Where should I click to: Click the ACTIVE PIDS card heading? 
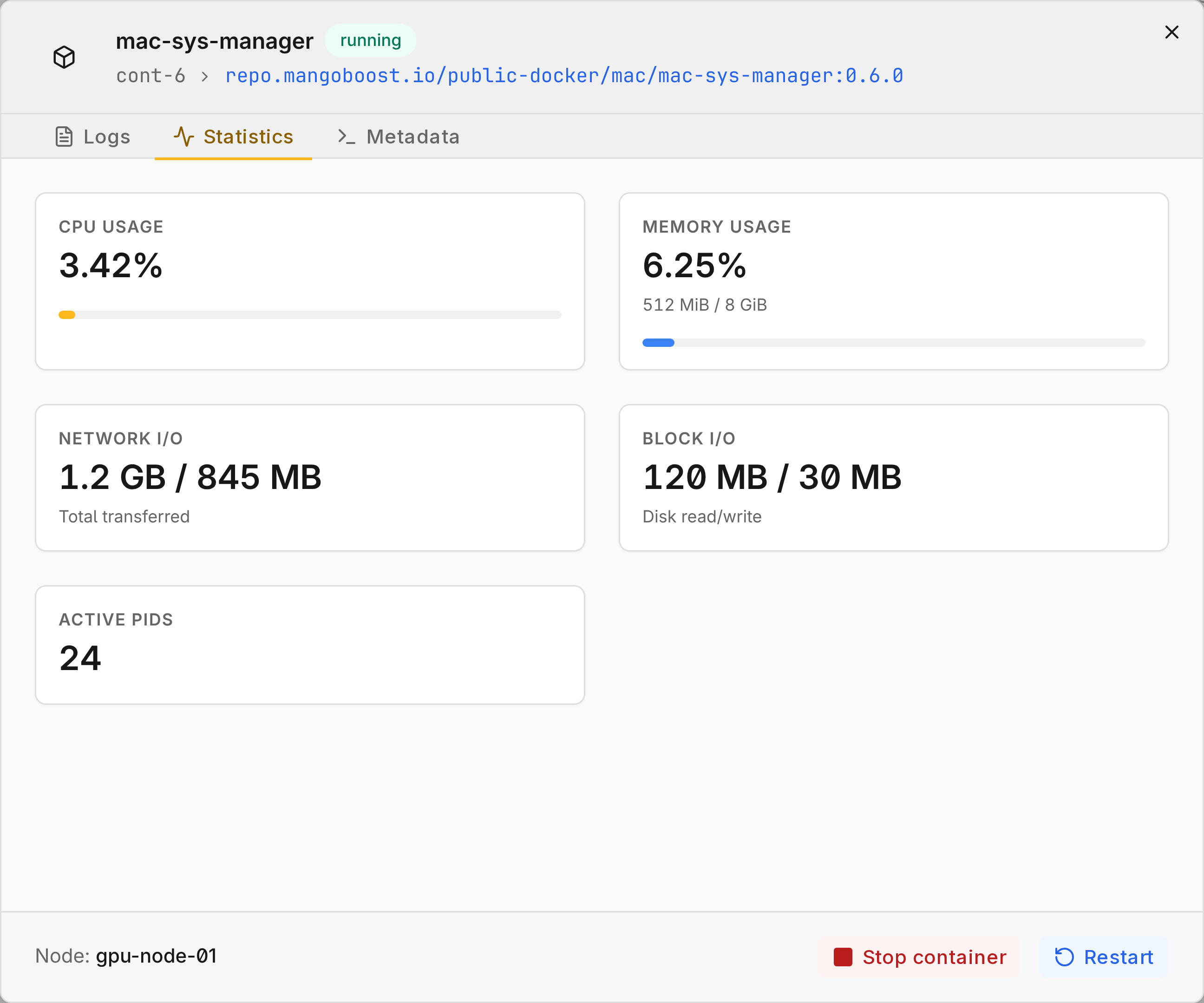(116, 619)
